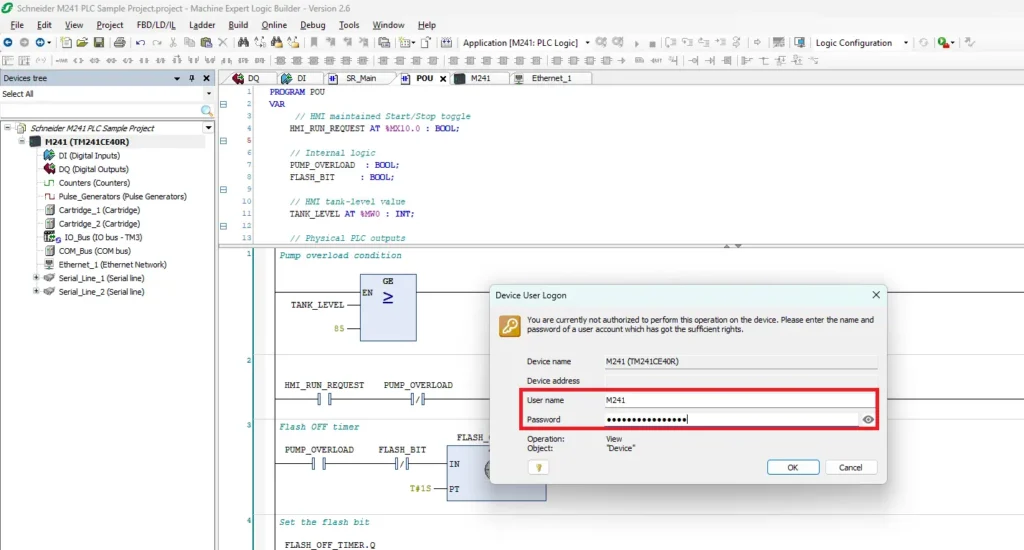Select Ethernet_1 (Ethernet Network) tree item

pyautogui.click(x=112, y=265)
